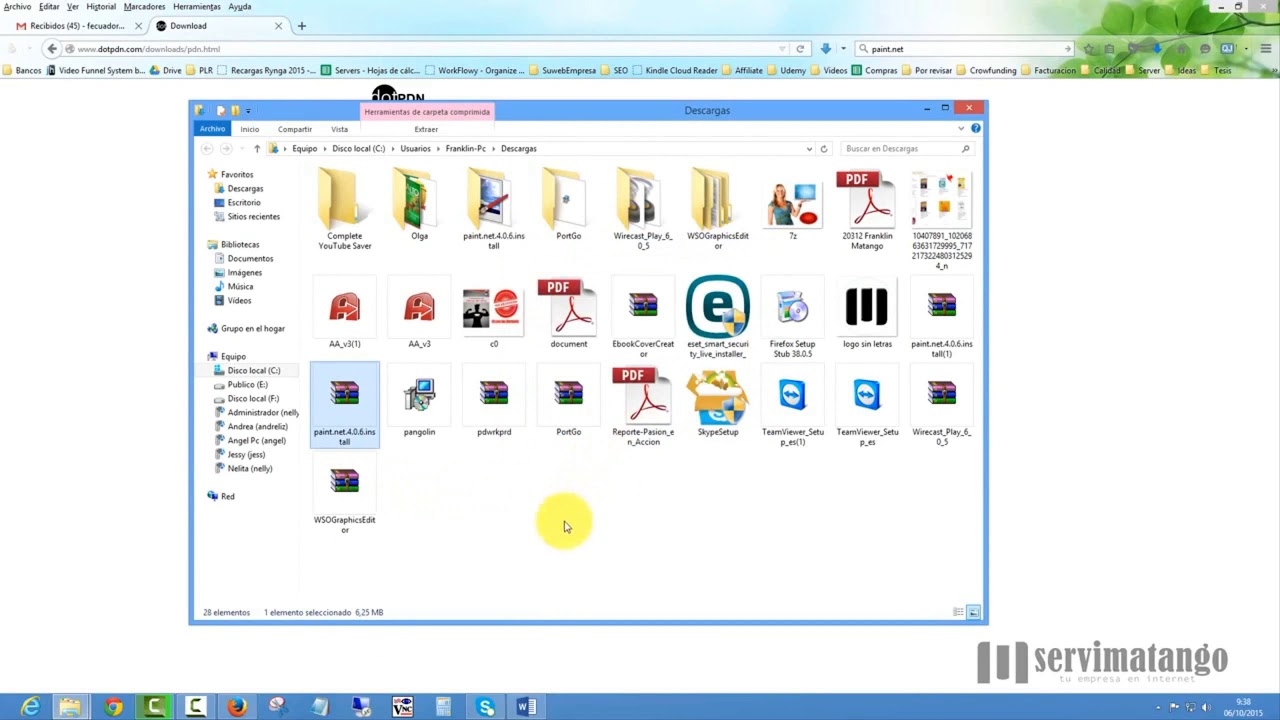This screenshot has width=1280, height=720.
Task: Open Microsoft Word from the taskbar
Action: (x=525, y=707)
